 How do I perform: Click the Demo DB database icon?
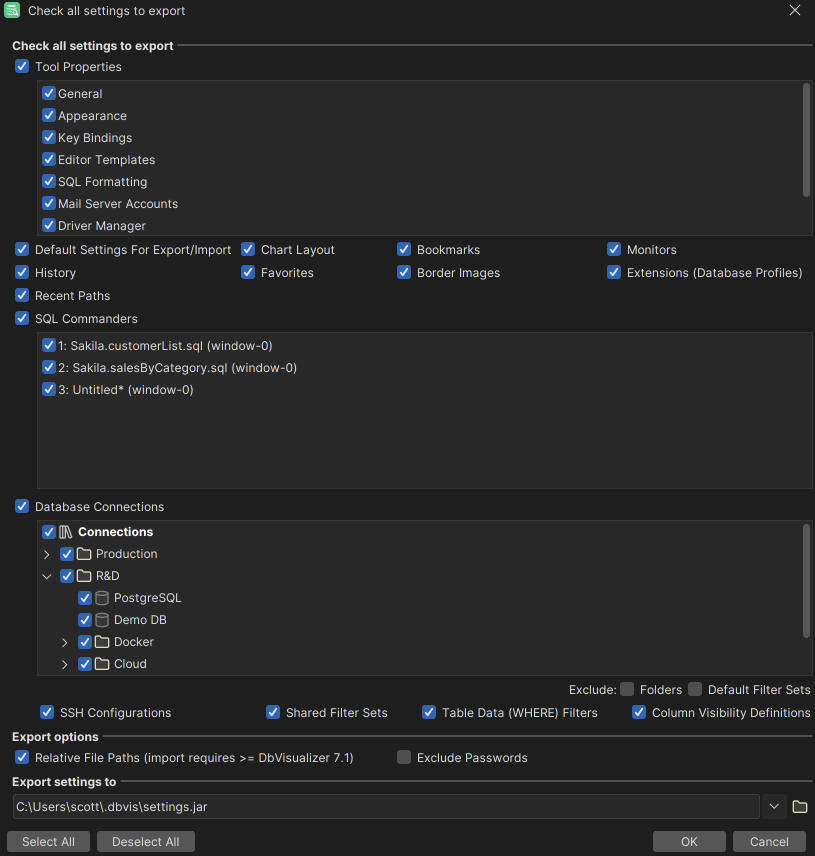102,620
